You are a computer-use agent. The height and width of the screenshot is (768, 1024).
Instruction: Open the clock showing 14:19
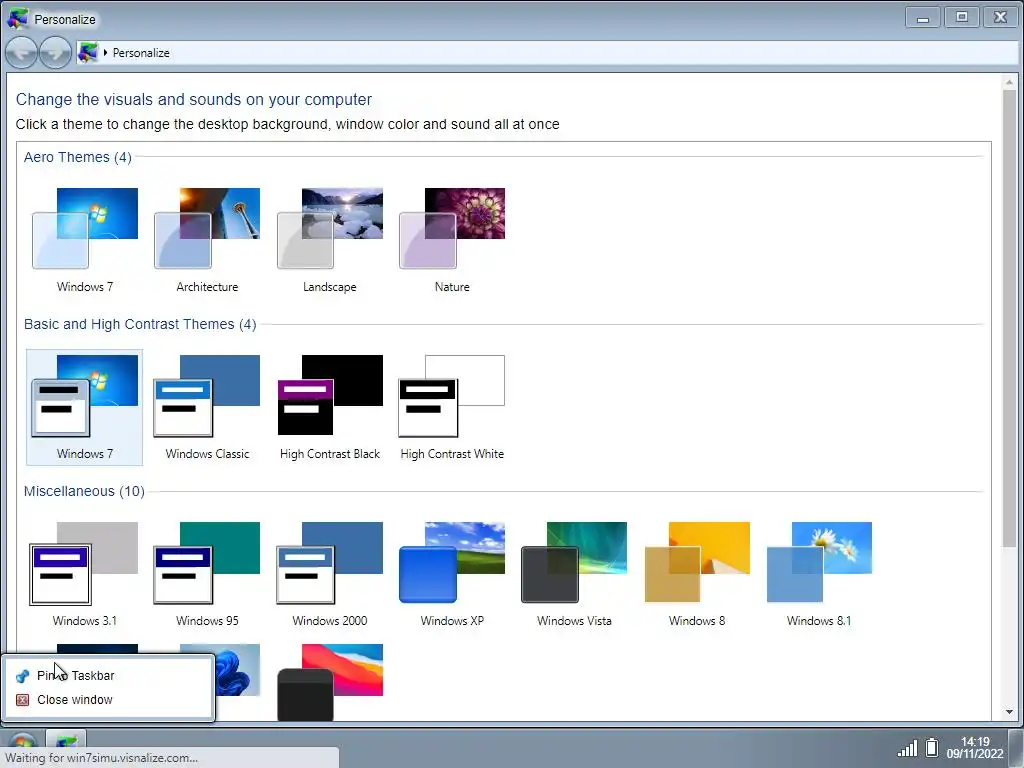[975, 748]
